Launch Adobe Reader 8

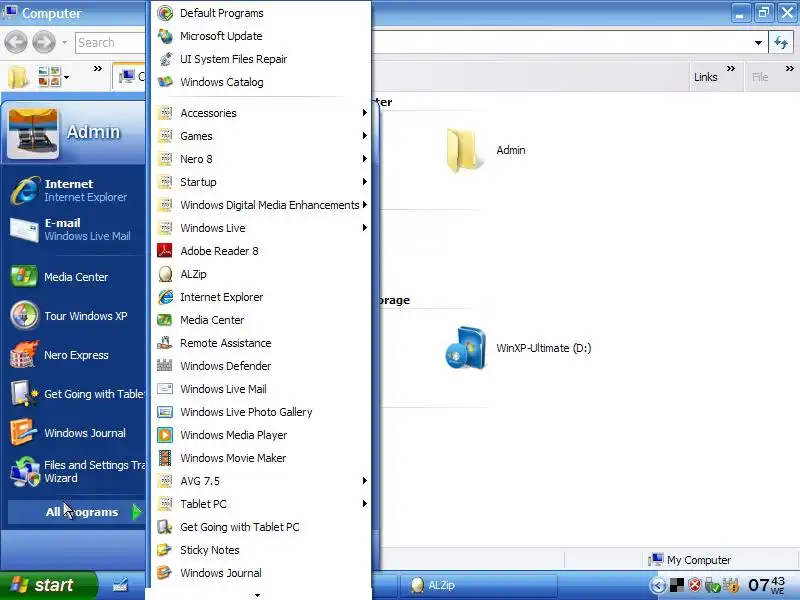(x=261, y=251)
